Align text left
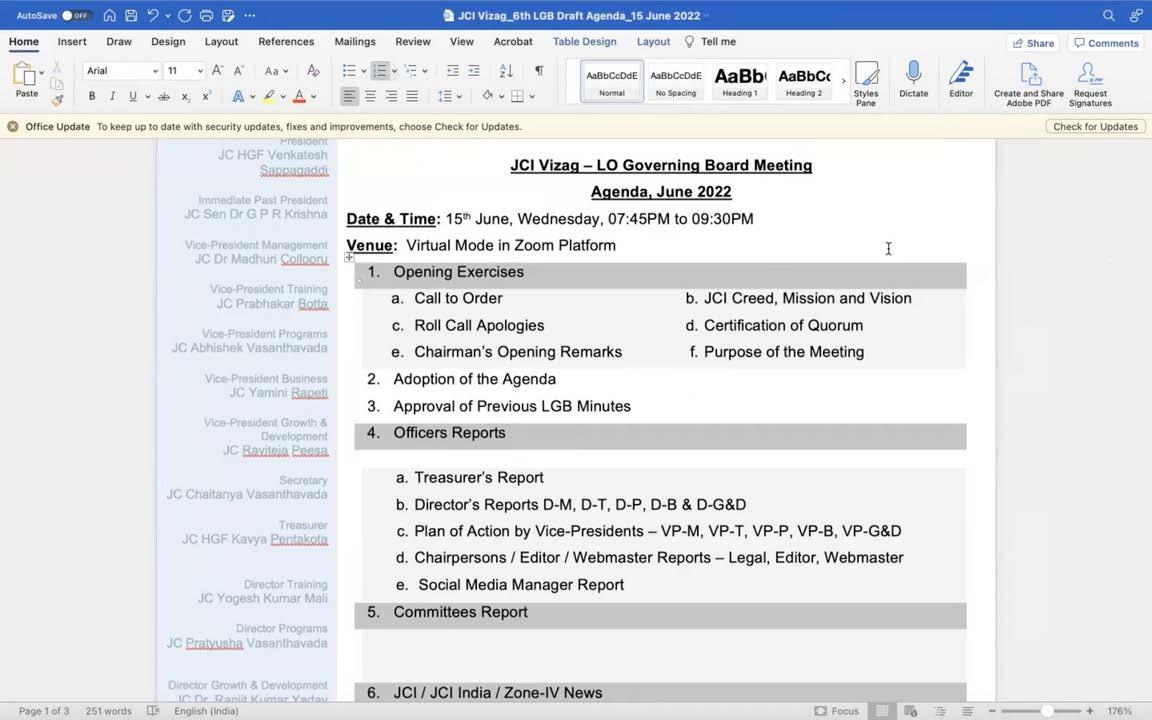This screenshot has width=1152, height=720. click(349, 96)
